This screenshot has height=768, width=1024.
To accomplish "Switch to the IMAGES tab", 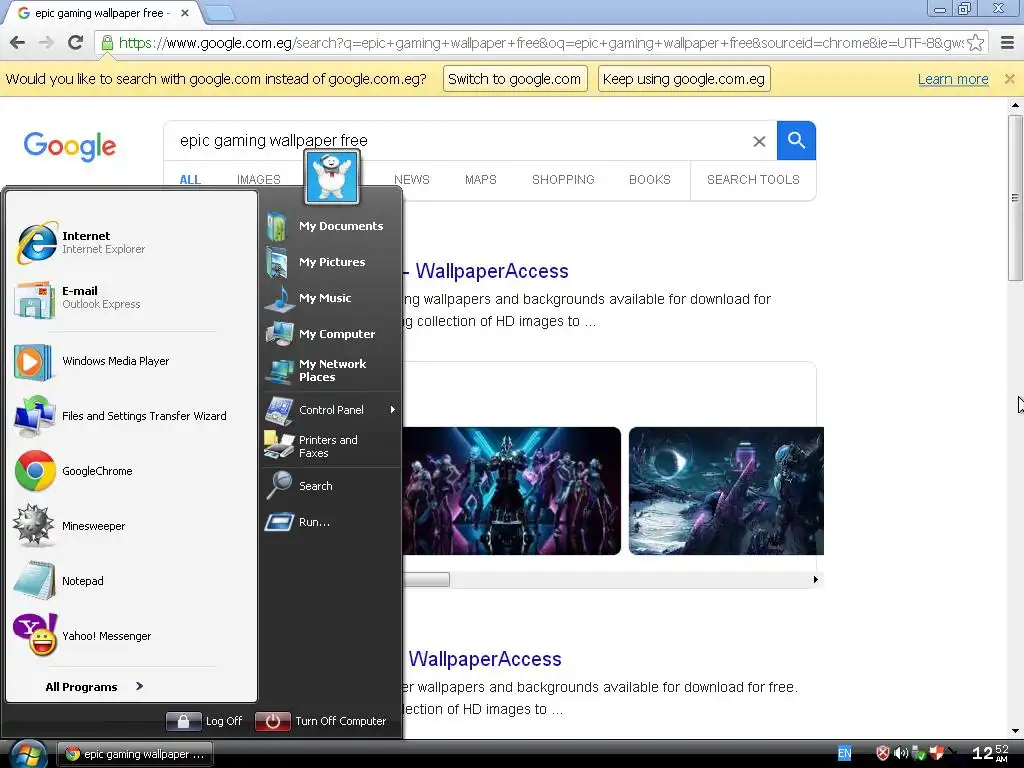I will [x=259, y=180].
